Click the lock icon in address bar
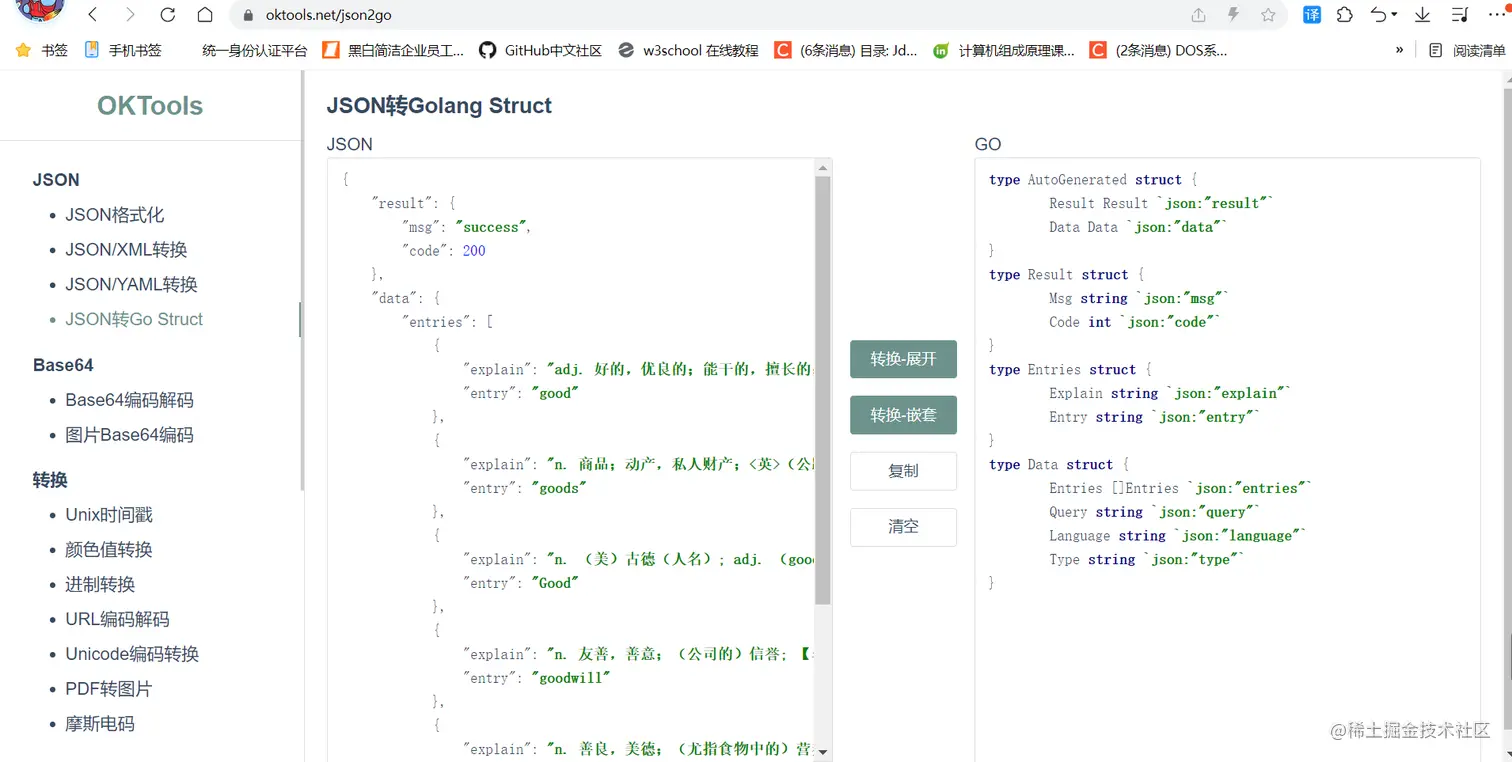This screenshot has height=762, width=1512. pyautogui.click(x=248, y=15)
